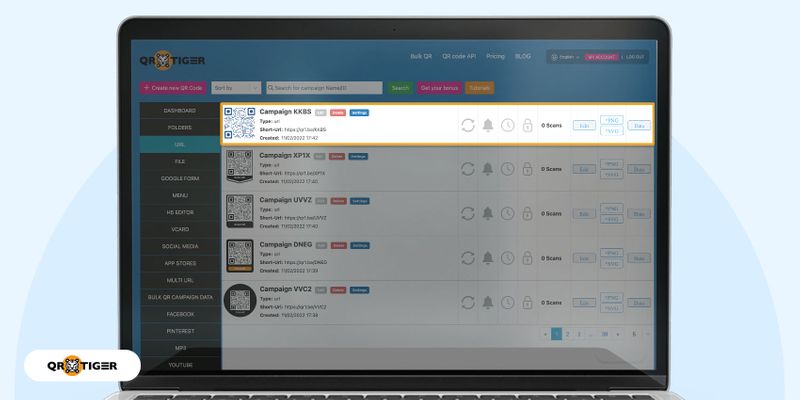Open the orange Tutorials button

(x=479, y=88)
